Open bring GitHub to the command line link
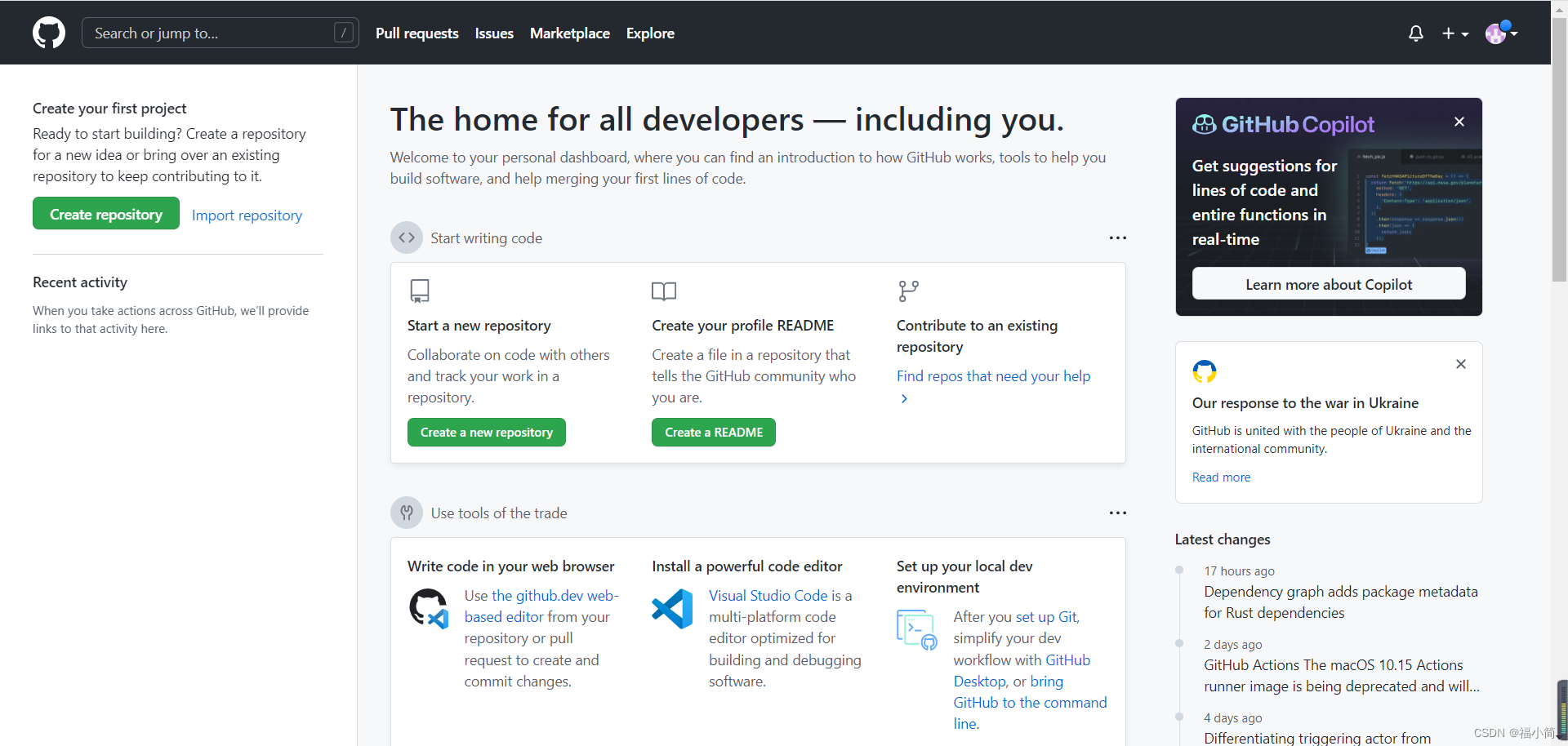The width and height of the screenshot is (1568, 746). (1030, 703)
